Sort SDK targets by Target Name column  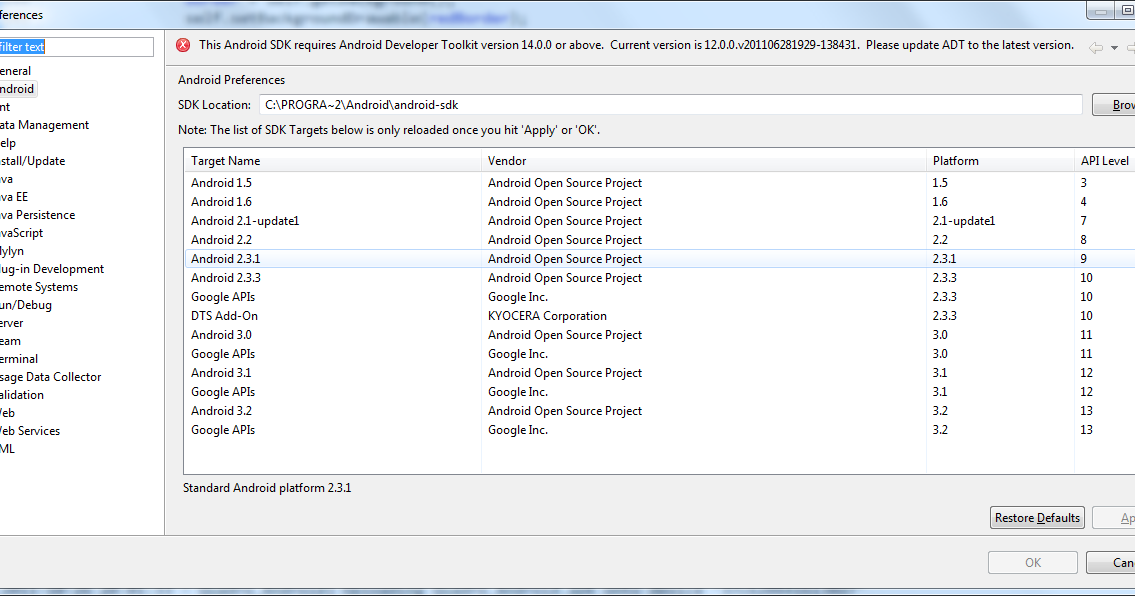[x=333, y=161]
